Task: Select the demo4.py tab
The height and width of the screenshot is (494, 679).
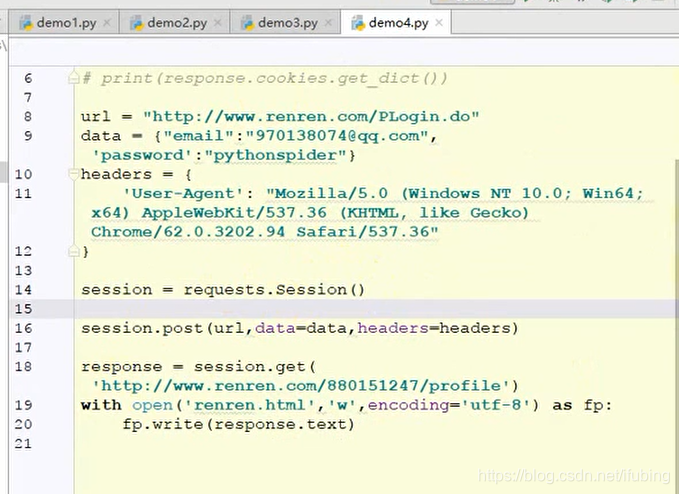Action: (x=396, y=23)
